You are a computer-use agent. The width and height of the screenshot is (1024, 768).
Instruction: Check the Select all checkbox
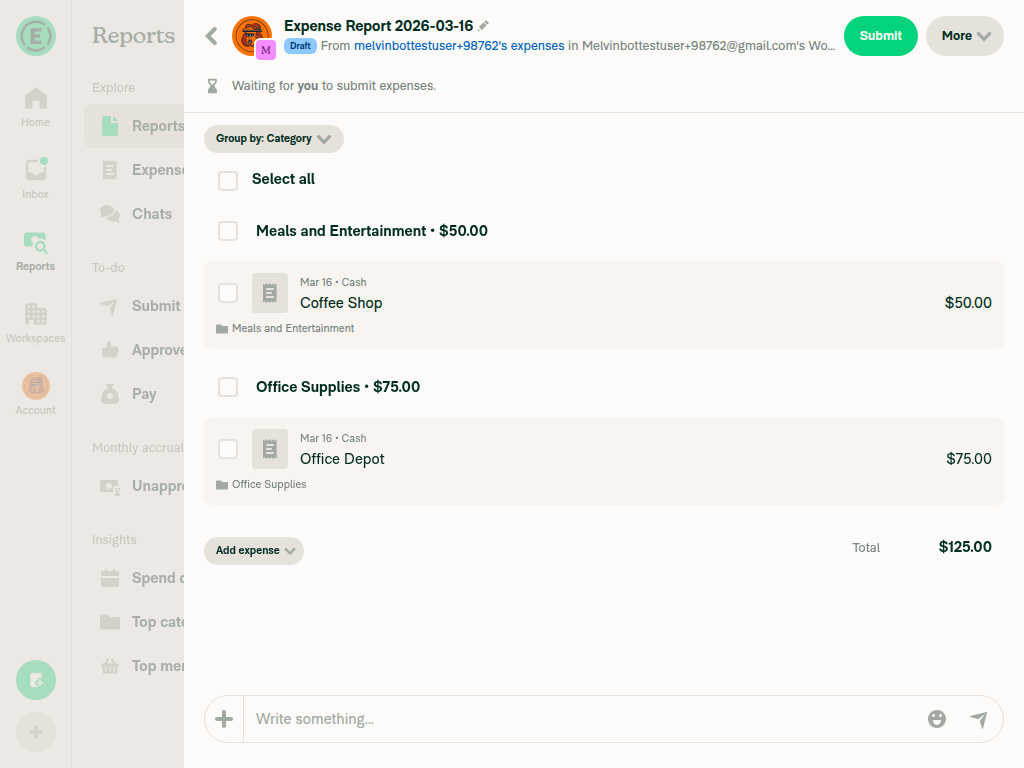tap(228, 180)
